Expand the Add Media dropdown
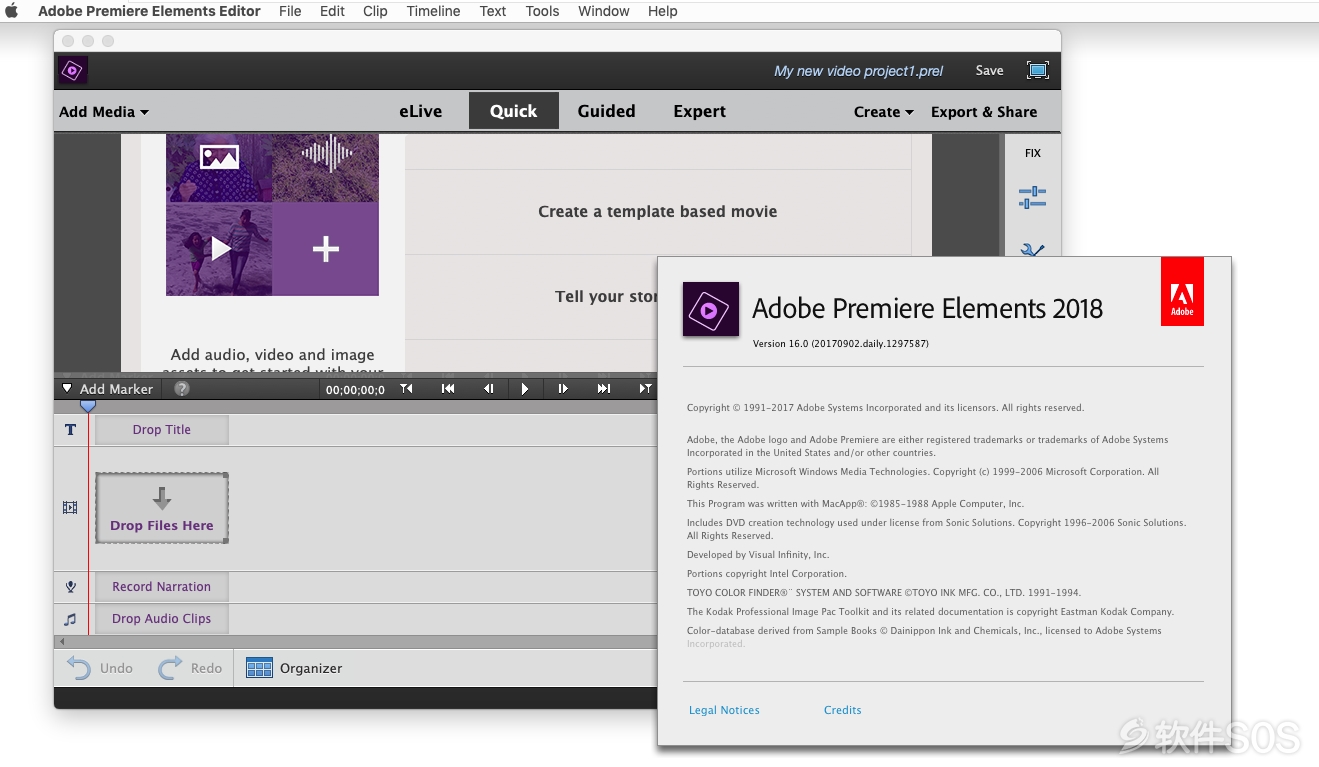 coord(104,112)
